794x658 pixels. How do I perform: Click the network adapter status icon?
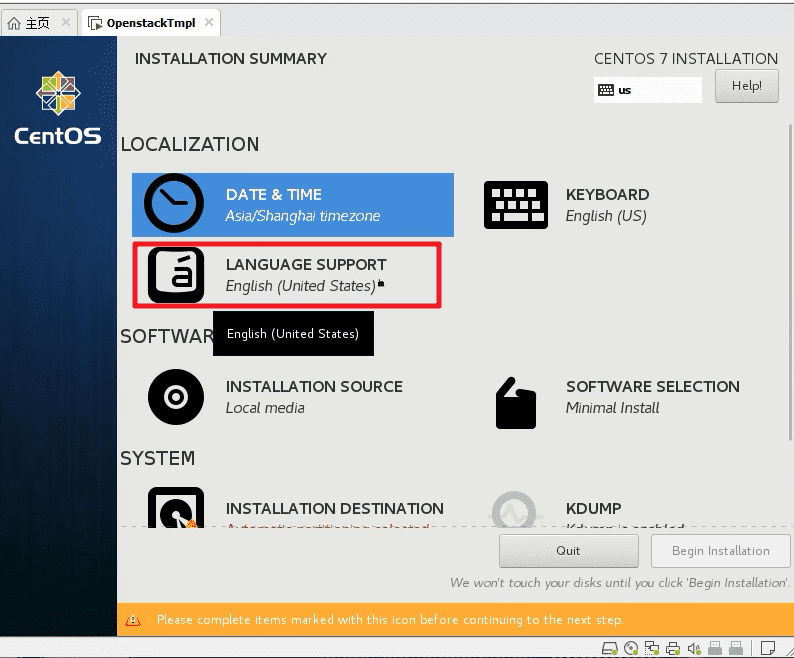point(652,648)
